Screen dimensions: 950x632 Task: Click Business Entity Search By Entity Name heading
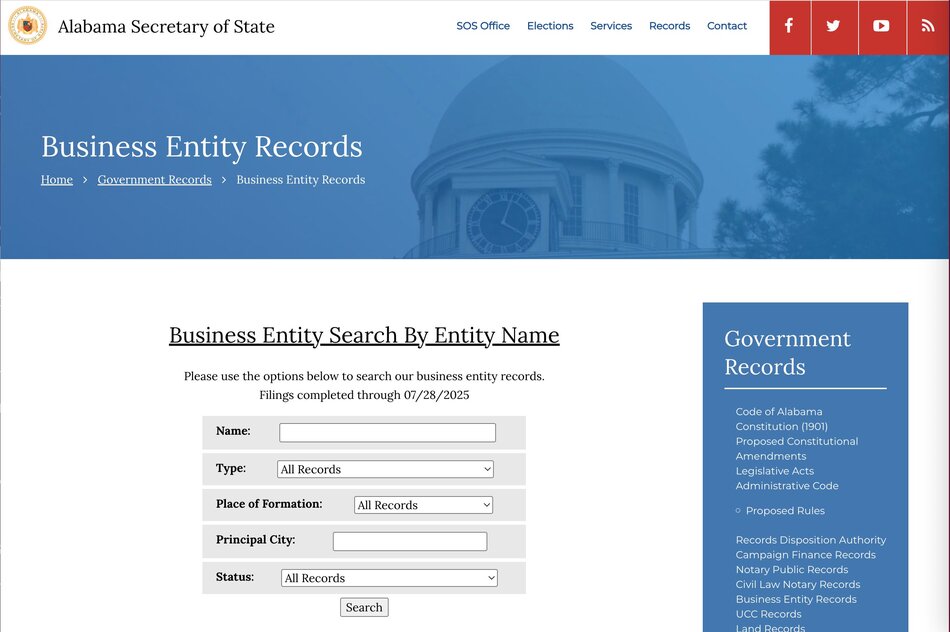click(x=364, y=335)
